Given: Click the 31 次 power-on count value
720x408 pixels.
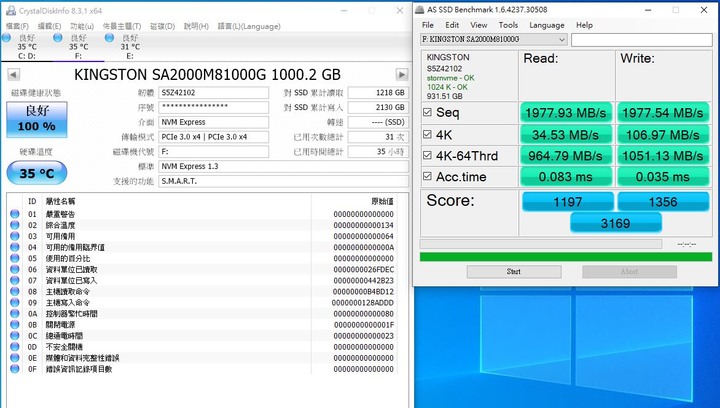Looking at the screenshot, I should 378,137.
